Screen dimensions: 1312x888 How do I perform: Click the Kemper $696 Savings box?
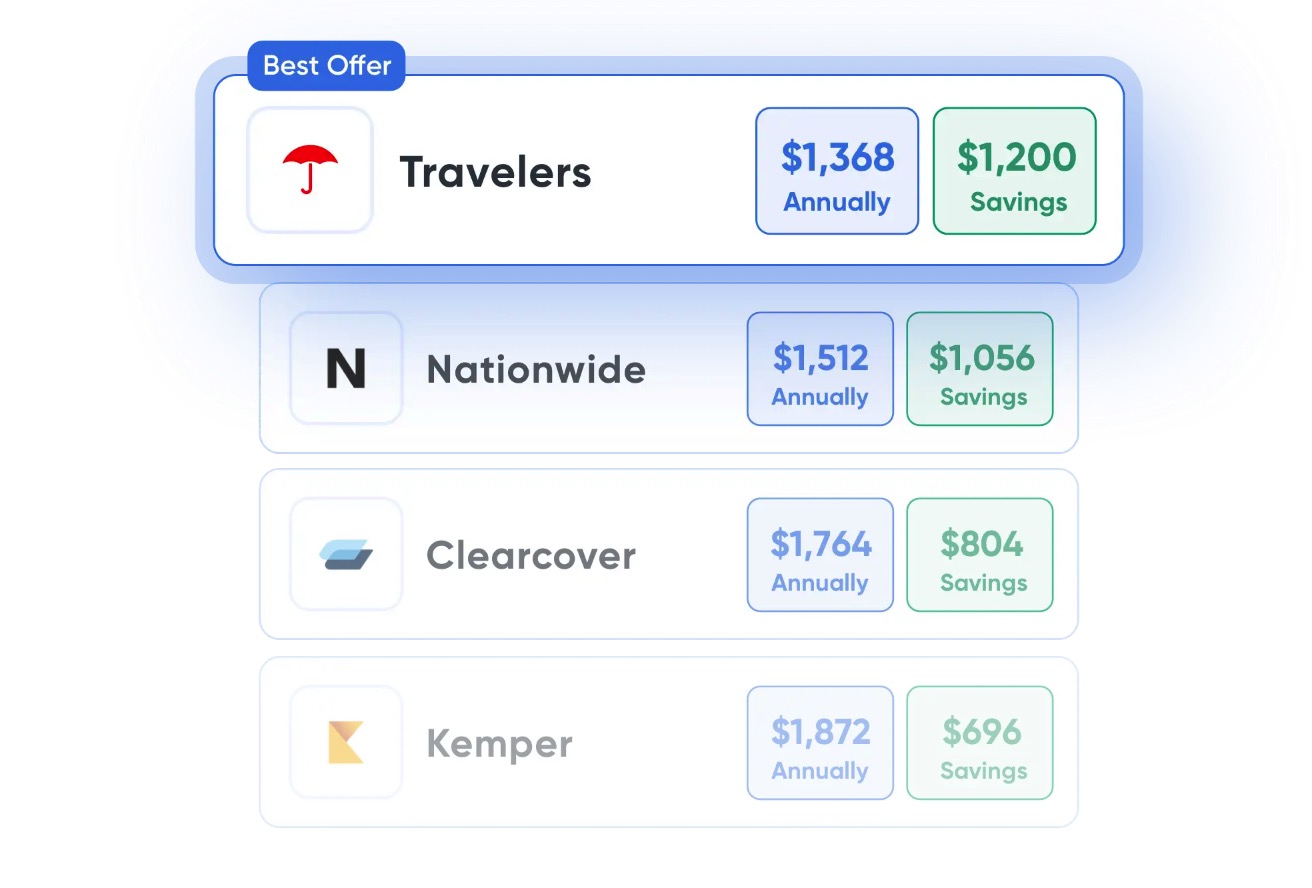coord(980,743)
